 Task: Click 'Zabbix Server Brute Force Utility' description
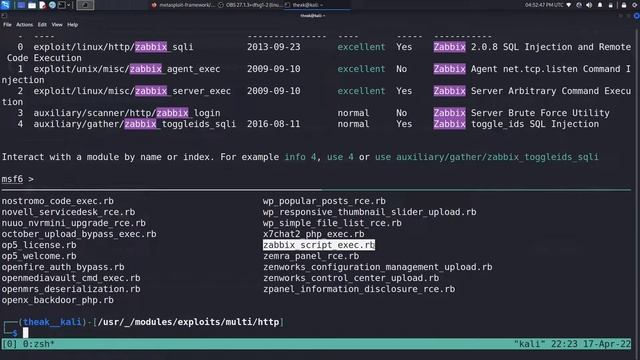pyautogui.click(x=522, y=113)
